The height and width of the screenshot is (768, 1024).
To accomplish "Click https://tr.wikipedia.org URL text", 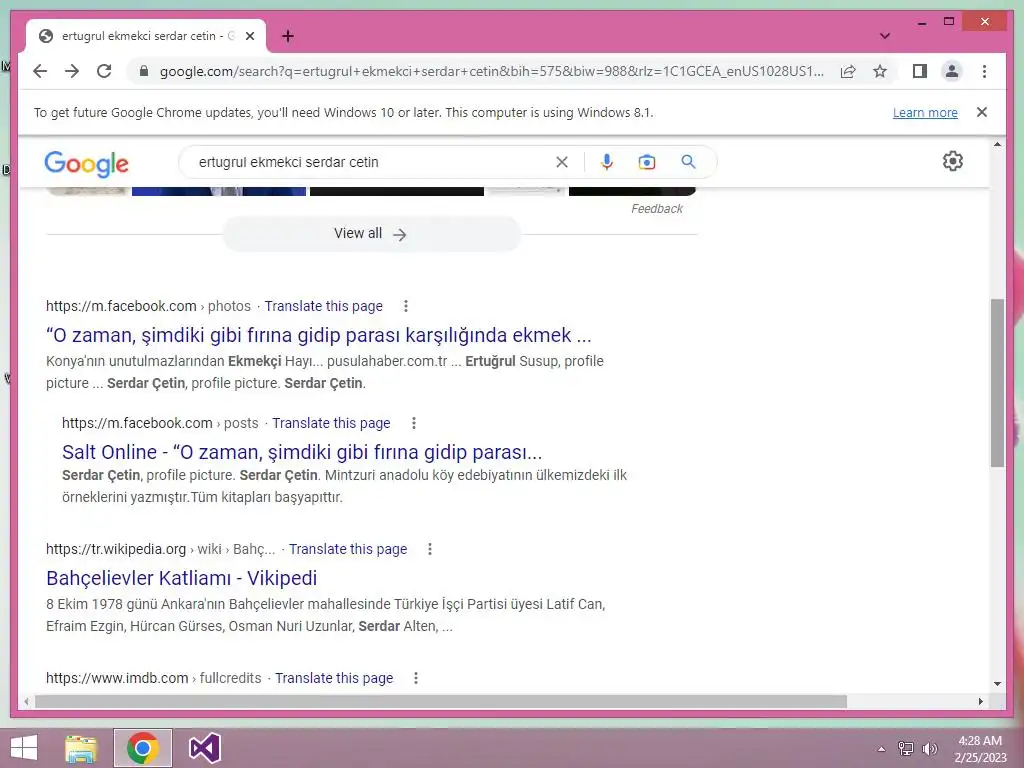I will pos(116,549).
